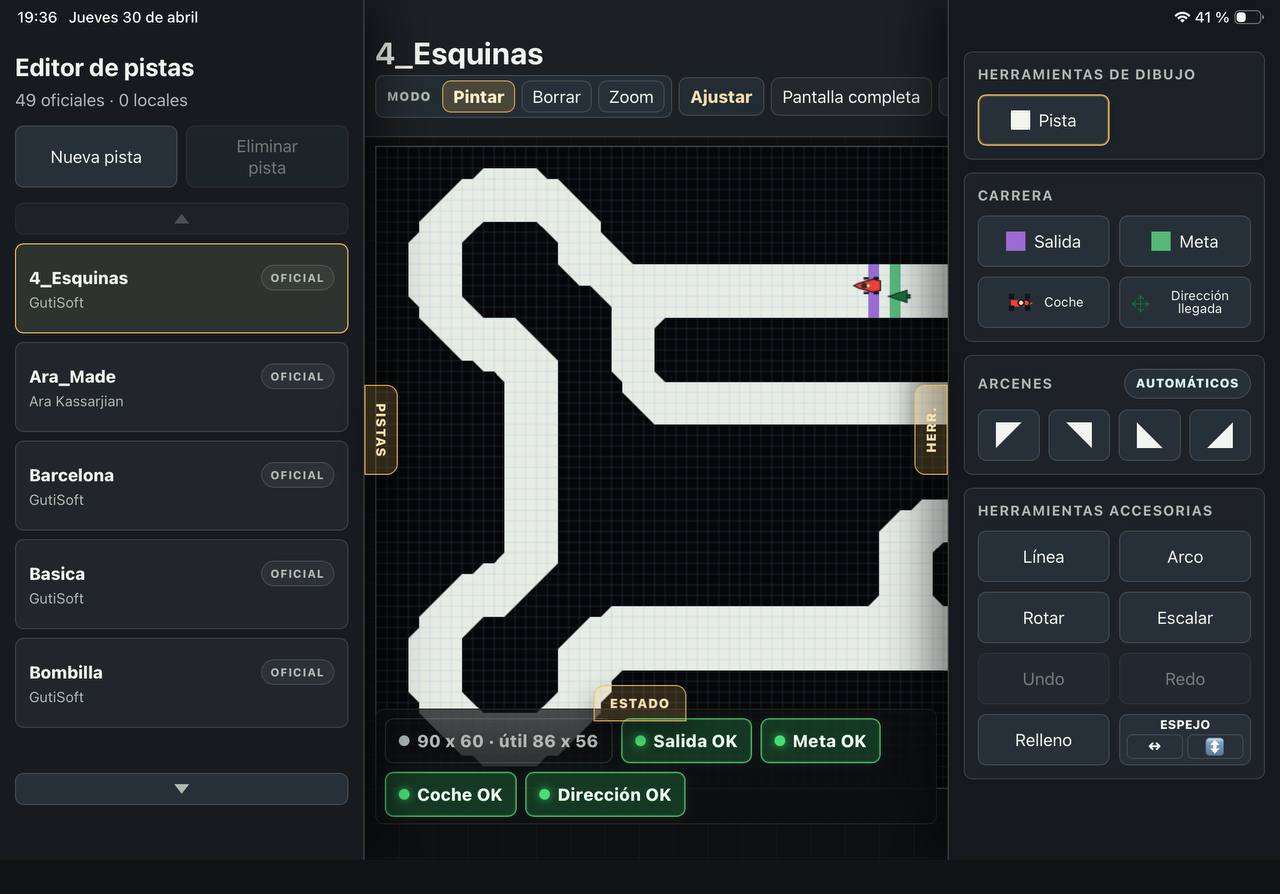Select the Rotar tool

[x=1043, y=618]
